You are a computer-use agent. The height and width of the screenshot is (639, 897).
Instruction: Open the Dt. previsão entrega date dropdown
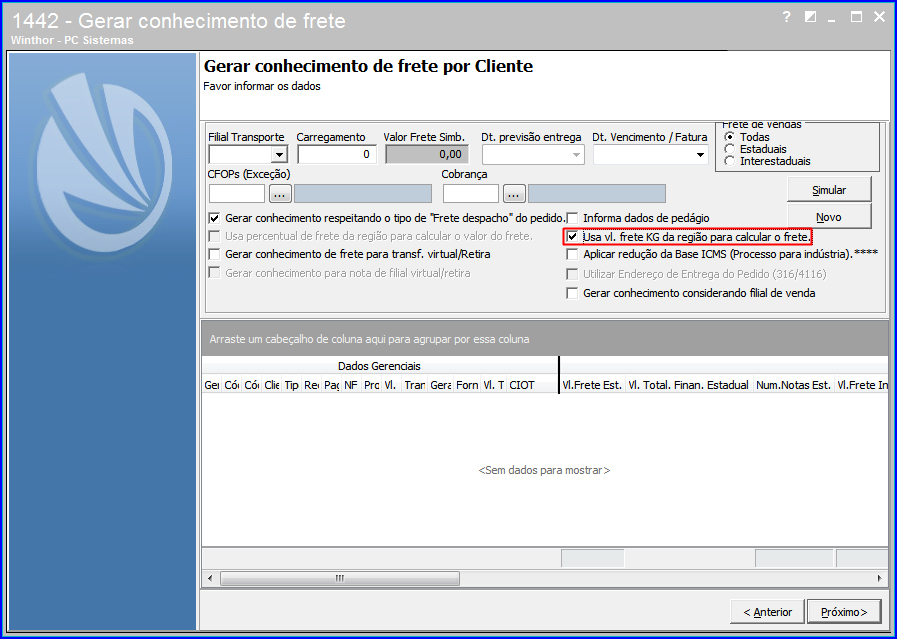click(576, 155)
